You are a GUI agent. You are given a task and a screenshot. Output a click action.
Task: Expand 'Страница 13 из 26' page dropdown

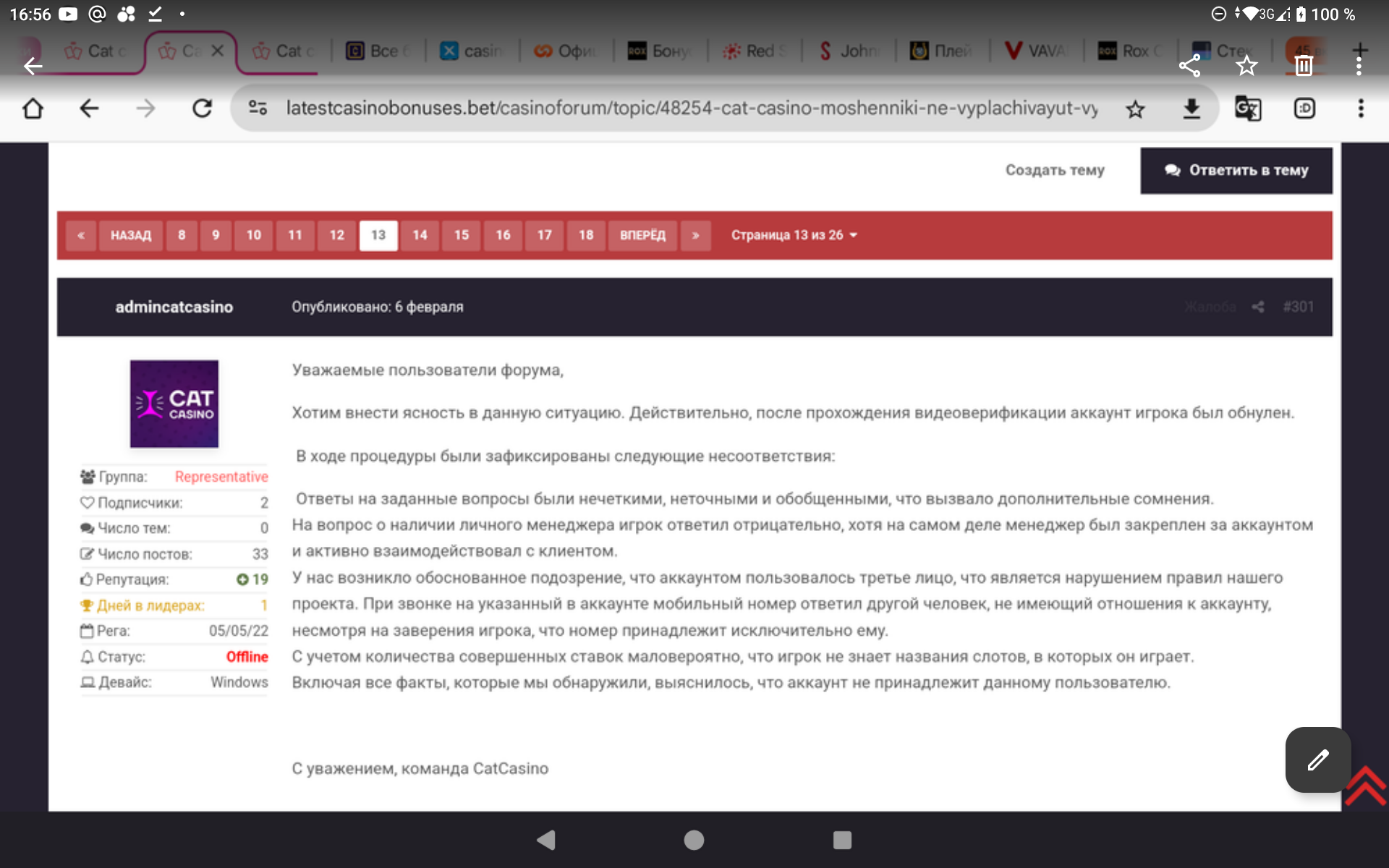tap(794, 235)
